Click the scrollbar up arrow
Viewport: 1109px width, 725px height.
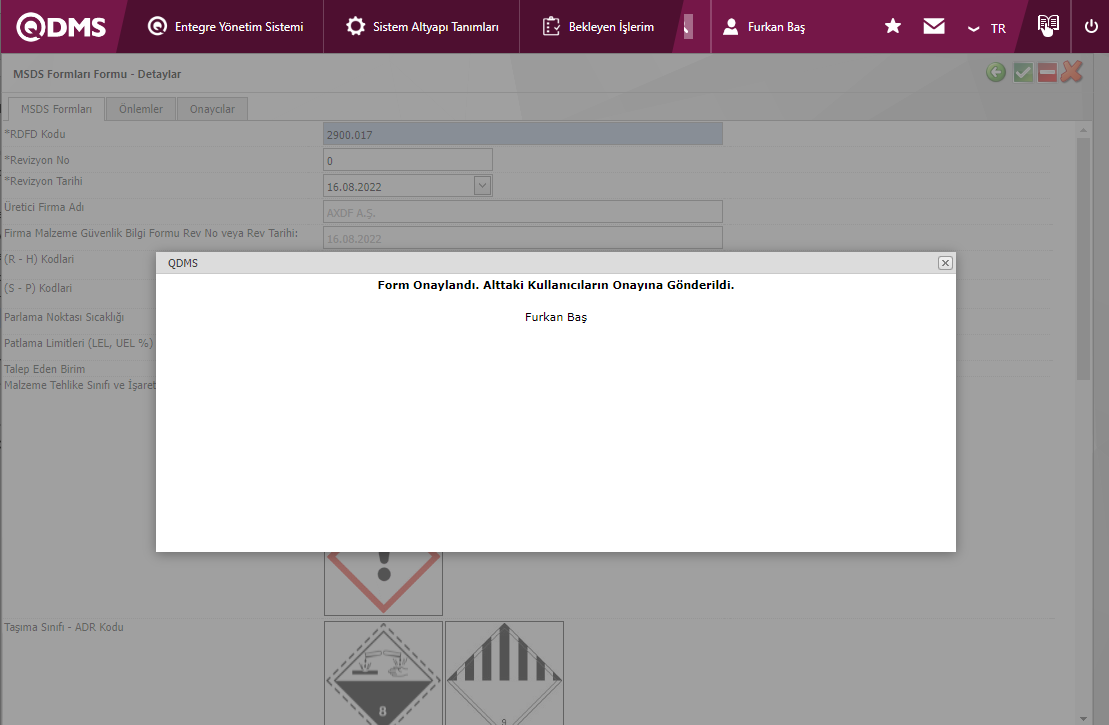[x=1083, y=131]
